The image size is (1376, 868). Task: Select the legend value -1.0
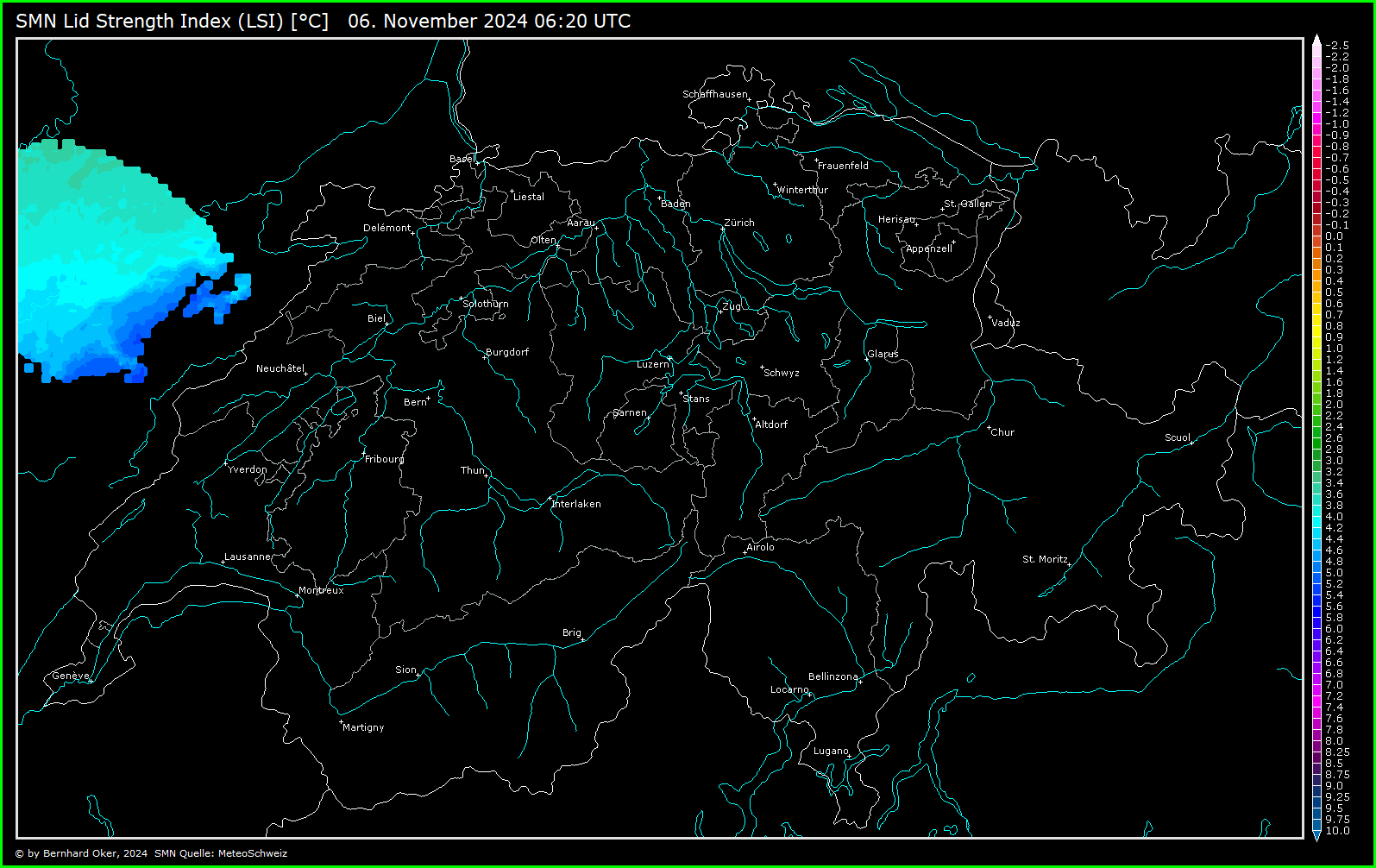click(x=1337, y=124)
